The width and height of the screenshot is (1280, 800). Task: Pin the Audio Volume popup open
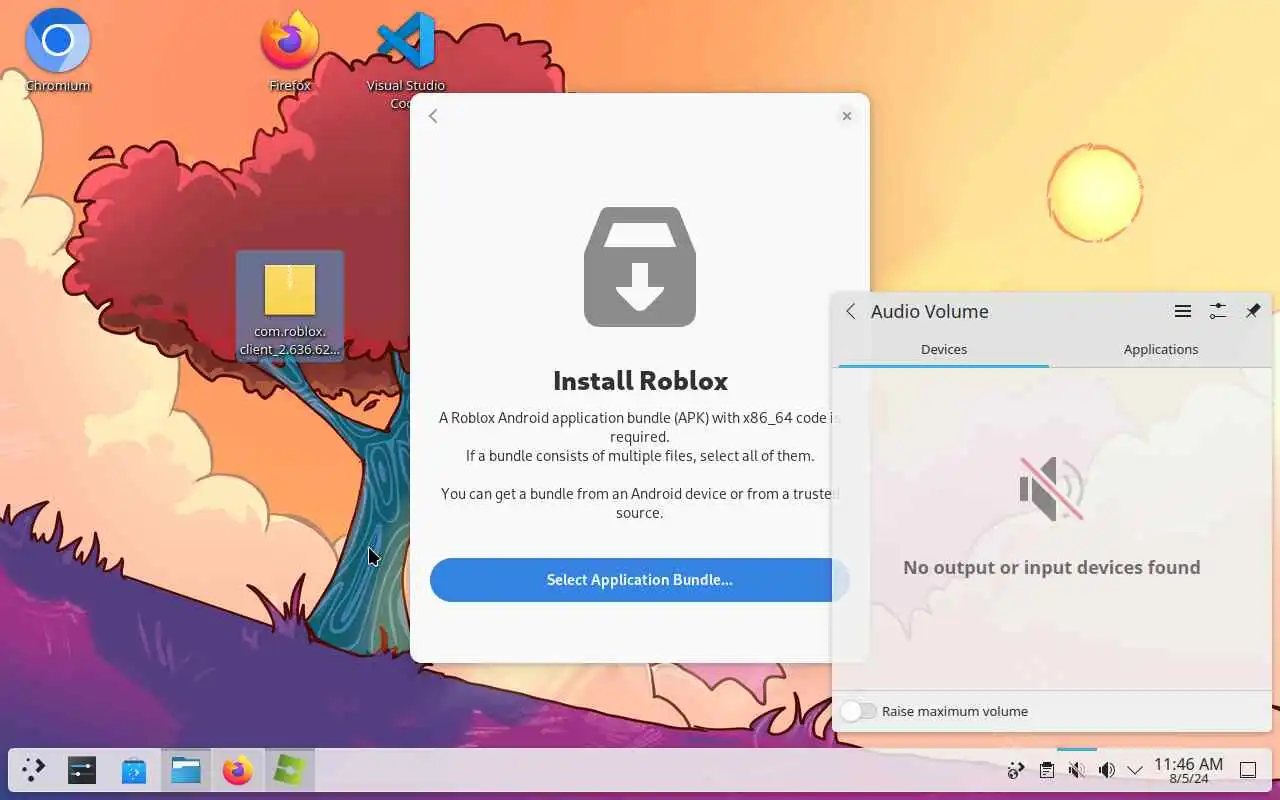[1253, 311]
